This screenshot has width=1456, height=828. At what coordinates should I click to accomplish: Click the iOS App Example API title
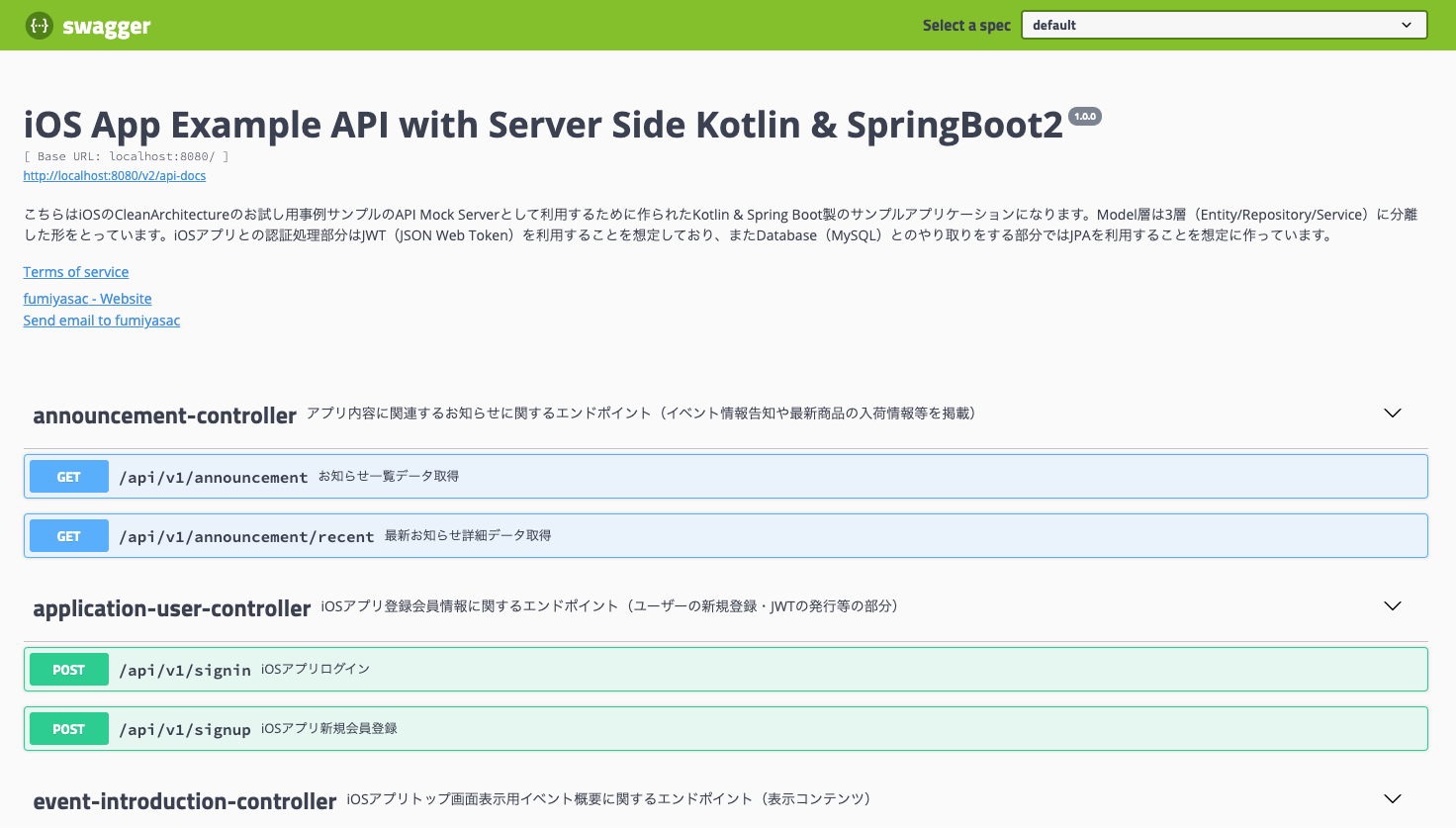[x=543, y=125]
